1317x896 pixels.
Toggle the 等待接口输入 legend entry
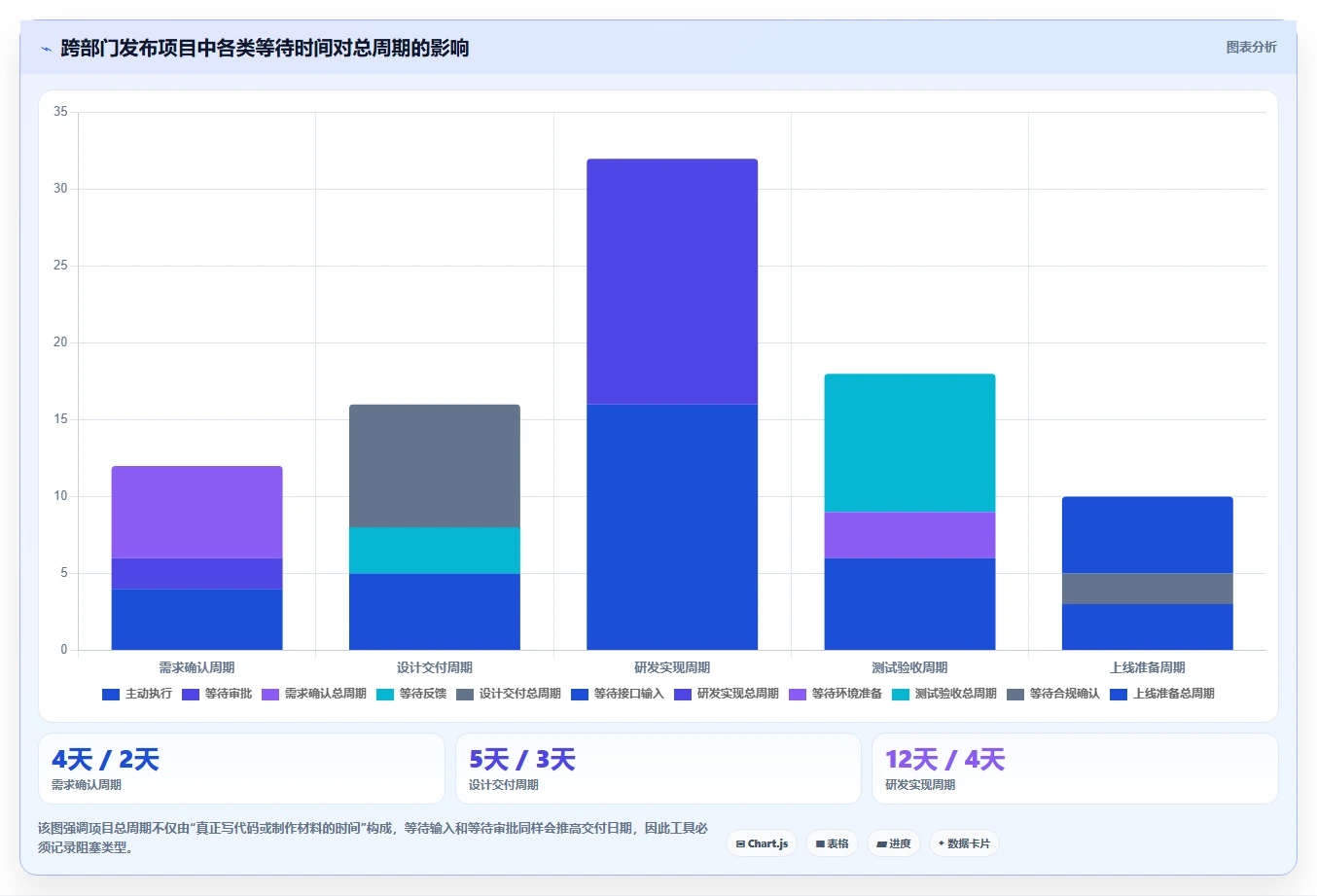click(x=618, y=694)
